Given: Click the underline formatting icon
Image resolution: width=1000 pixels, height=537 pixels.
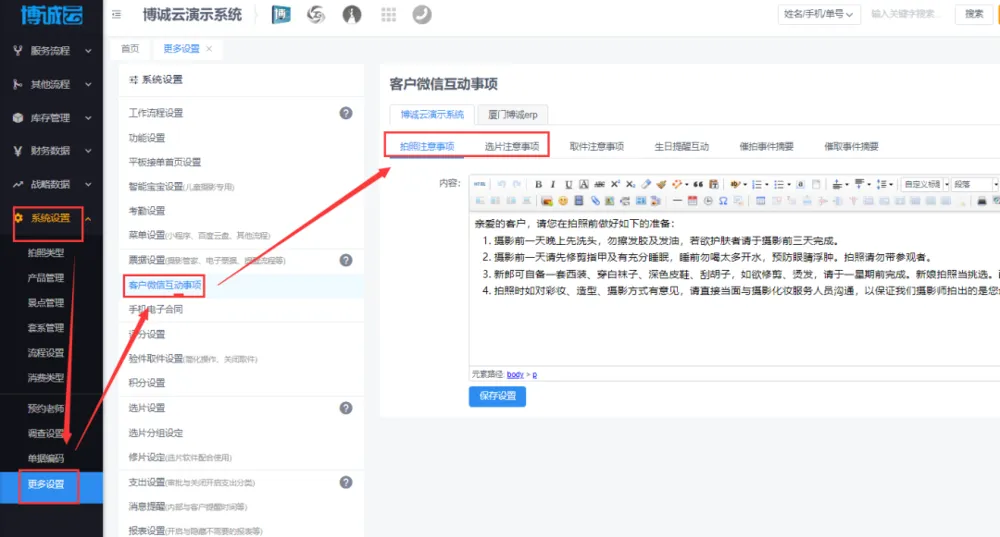Looking at the screenshot, I should tap(569, 185).
